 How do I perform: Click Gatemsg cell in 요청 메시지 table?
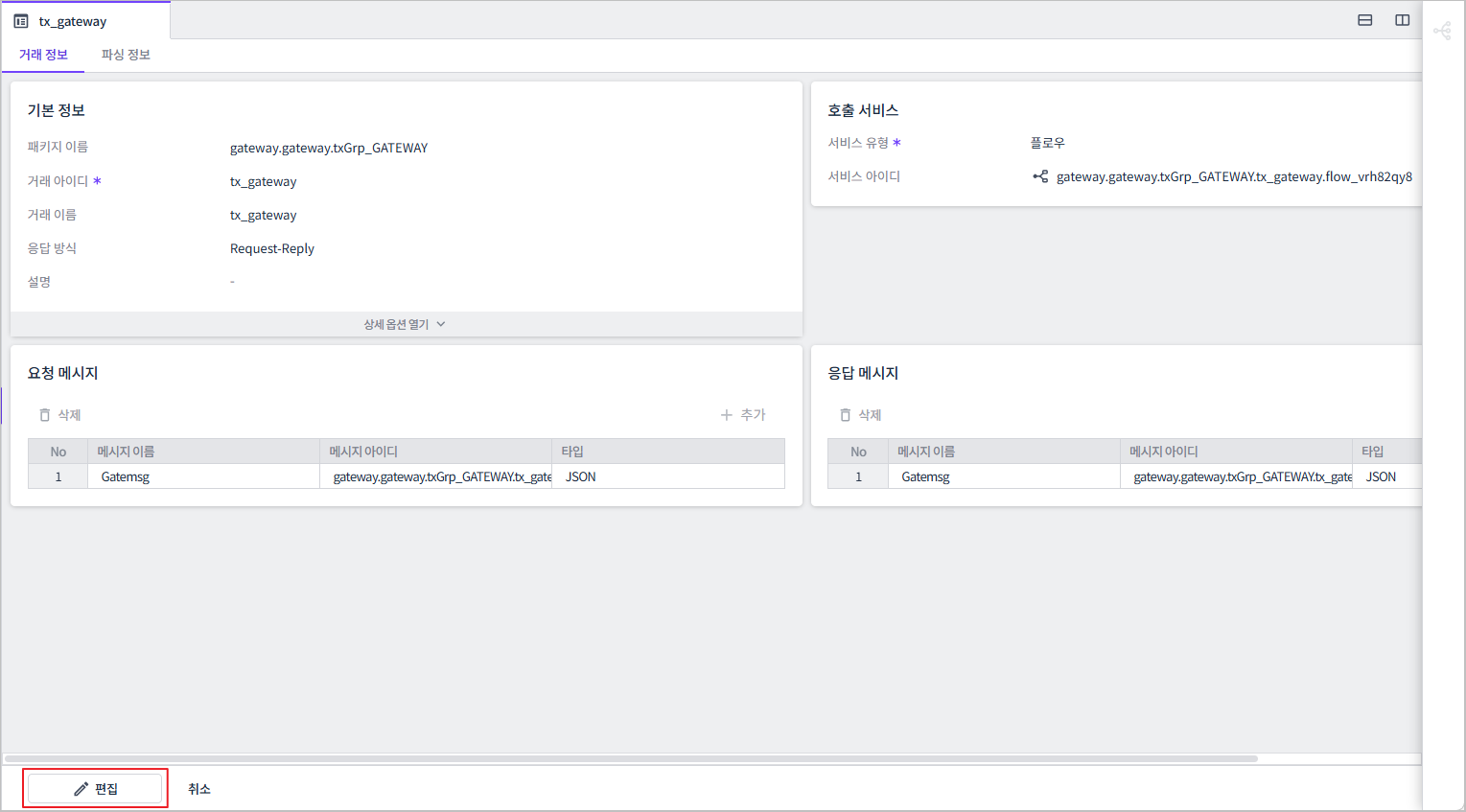pos(203,476)
